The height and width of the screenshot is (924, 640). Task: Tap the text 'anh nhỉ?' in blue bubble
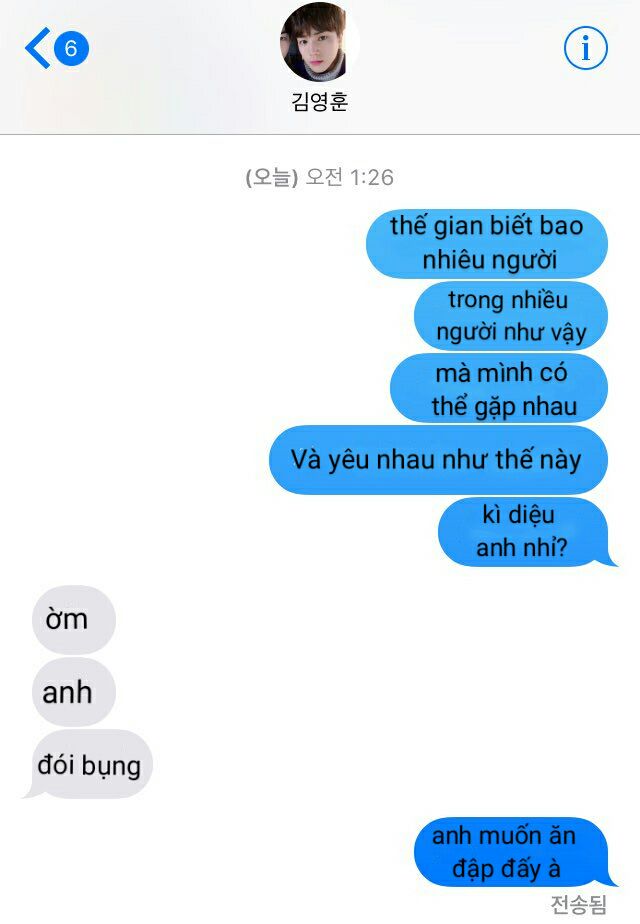click(522, 547)
